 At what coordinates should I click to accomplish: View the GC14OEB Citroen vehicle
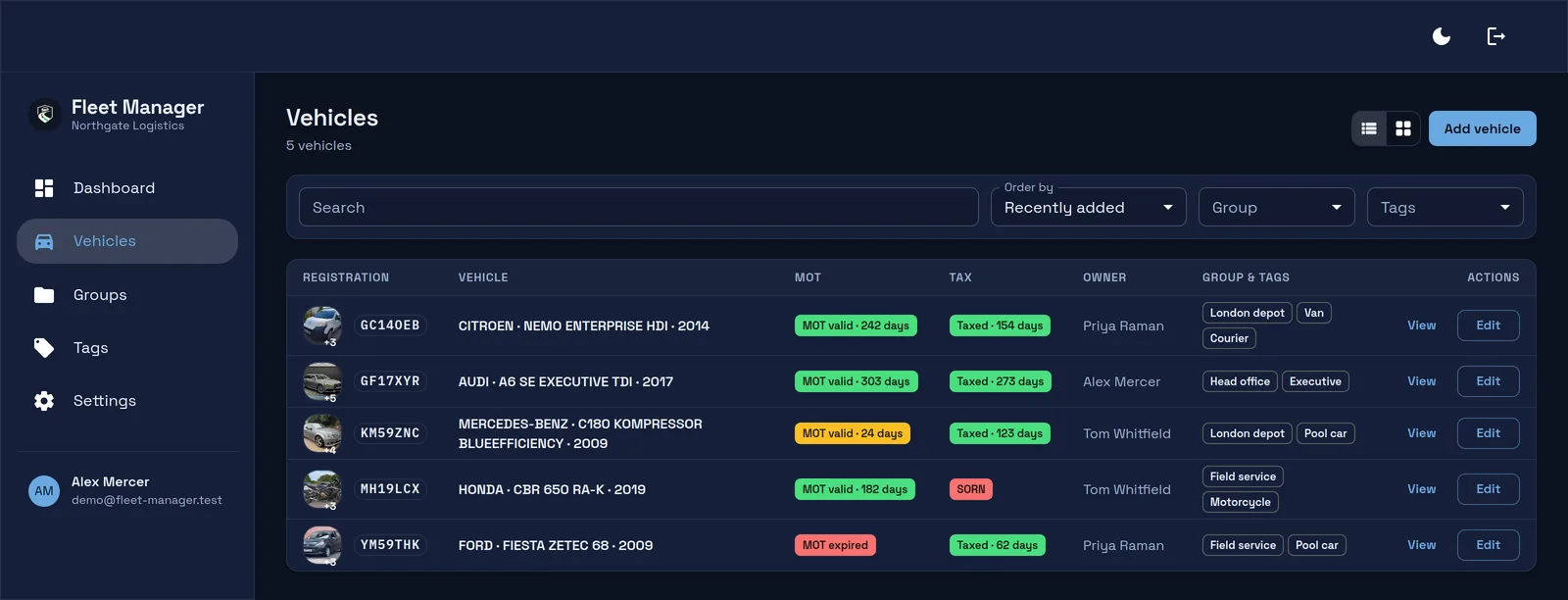1422,325
